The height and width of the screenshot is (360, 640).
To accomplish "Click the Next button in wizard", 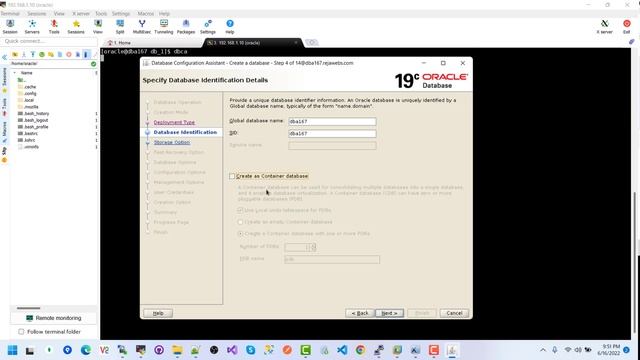I will click(389, 313).
